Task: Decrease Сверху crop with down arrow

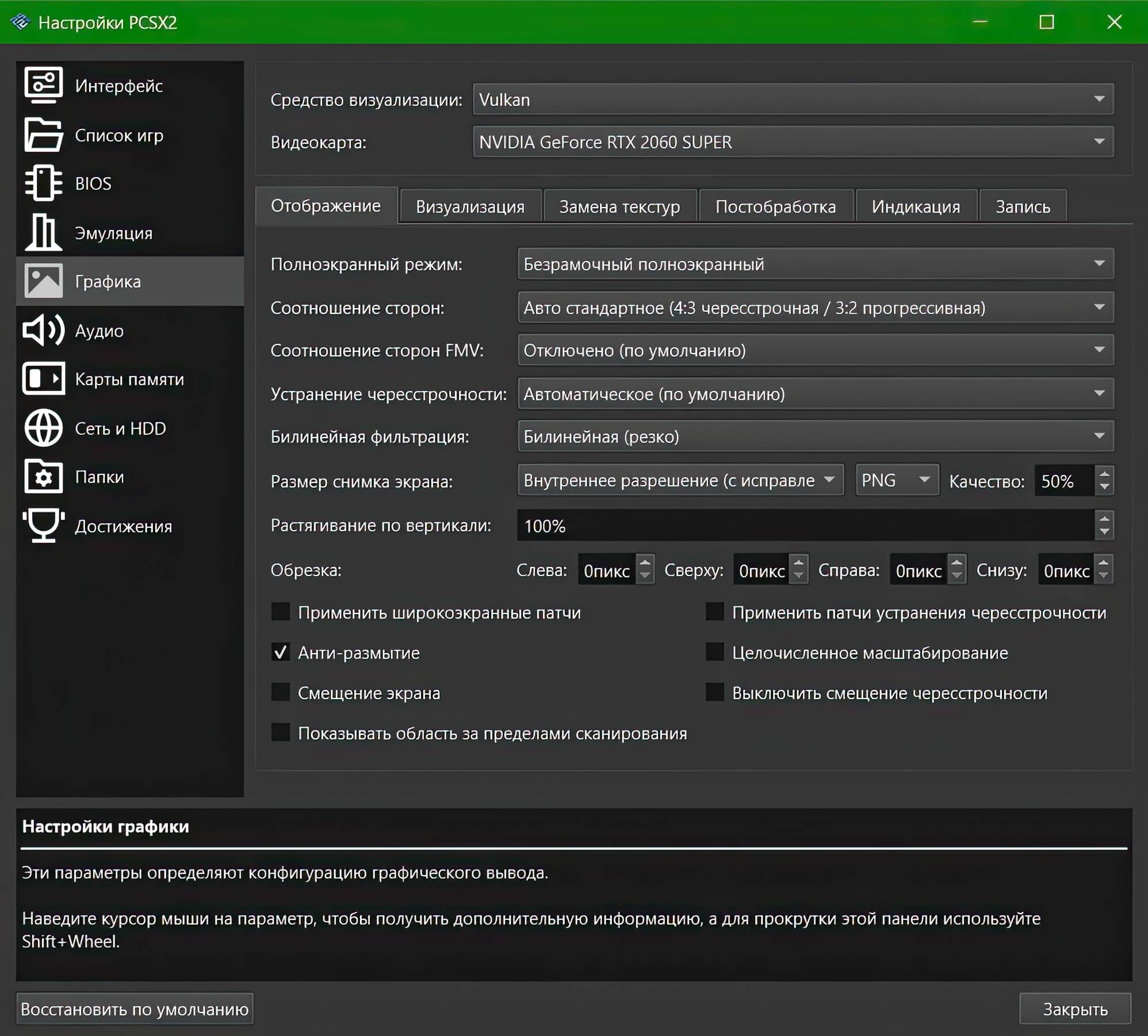Action: 798,576
